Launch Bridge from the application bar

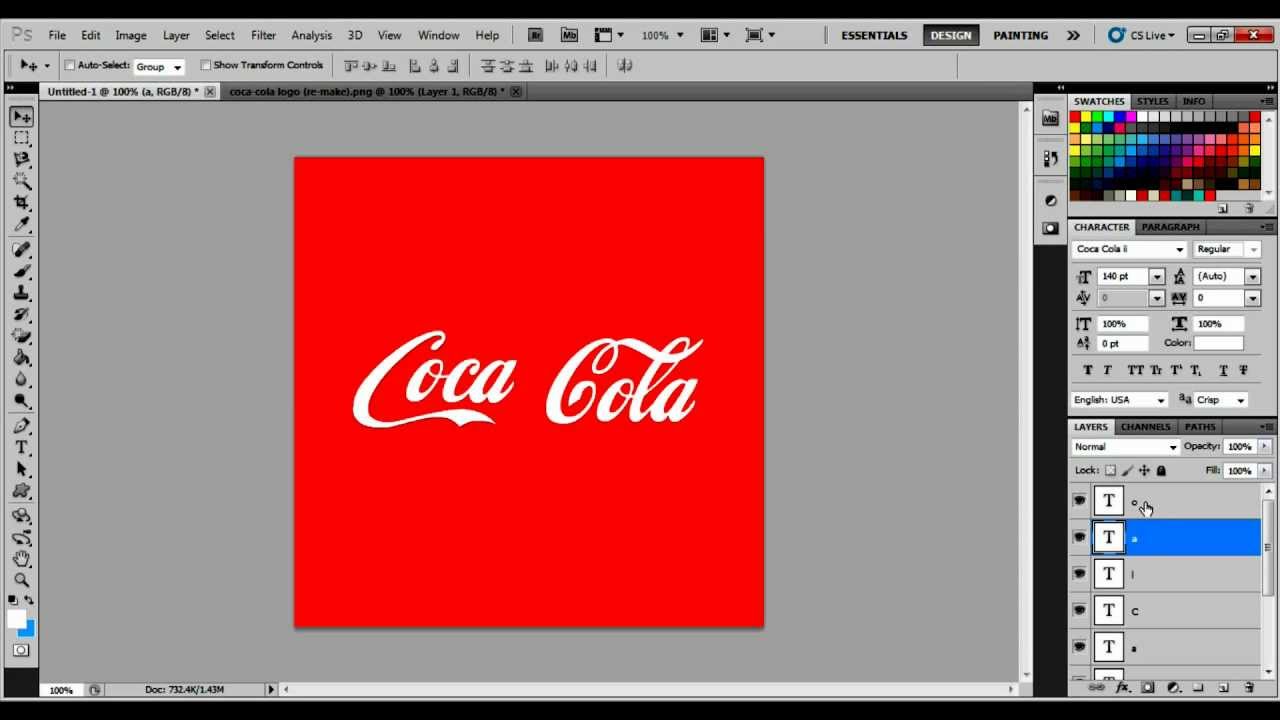pos(536,35)
